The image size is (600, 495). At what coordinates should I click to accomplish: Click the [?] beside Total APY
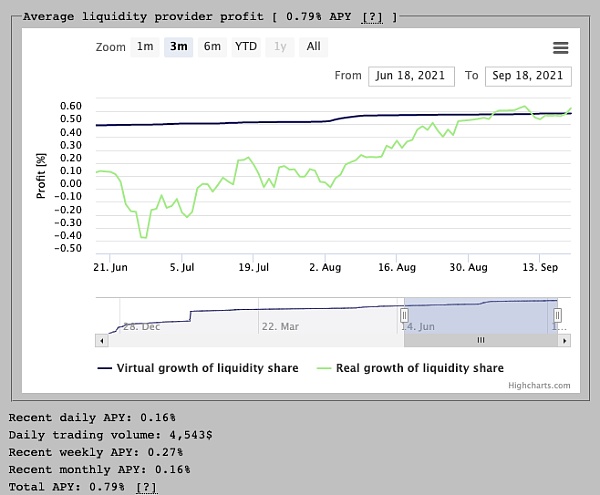(x=146, y=486)
